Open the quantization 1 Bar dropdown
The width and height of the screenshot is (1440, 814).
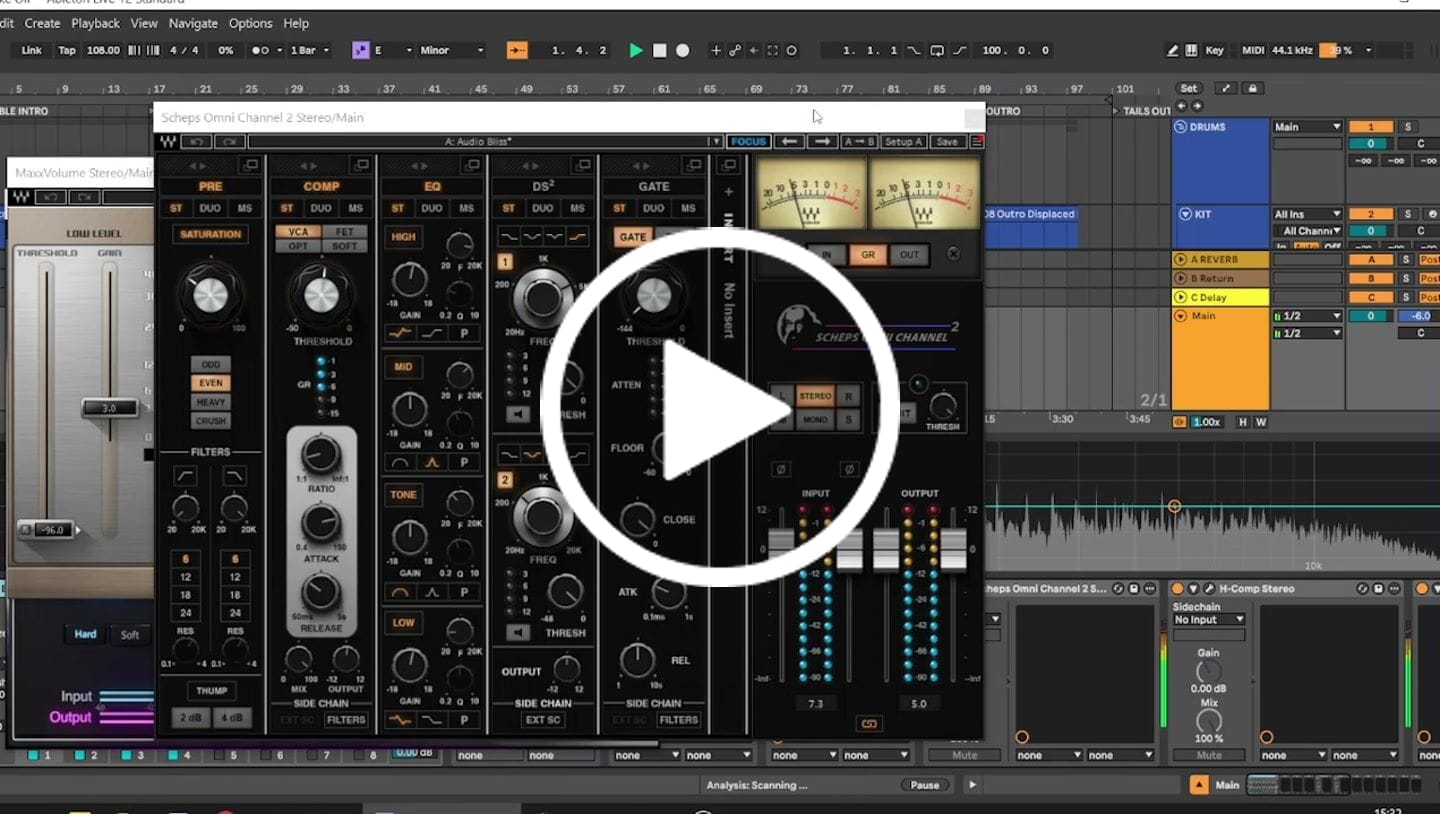coord(309,50)
